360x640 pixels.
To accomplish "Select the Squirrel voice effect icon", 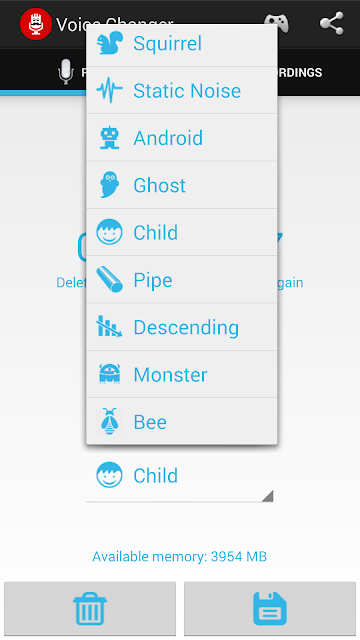I will click(109, 43).
